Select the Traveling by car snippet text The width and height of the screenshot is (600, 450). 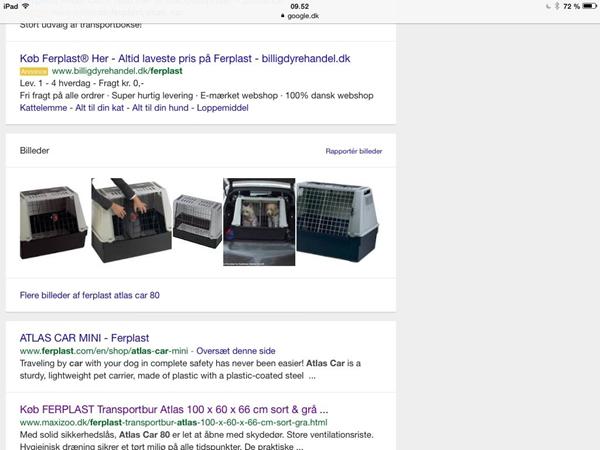point(190,370)
